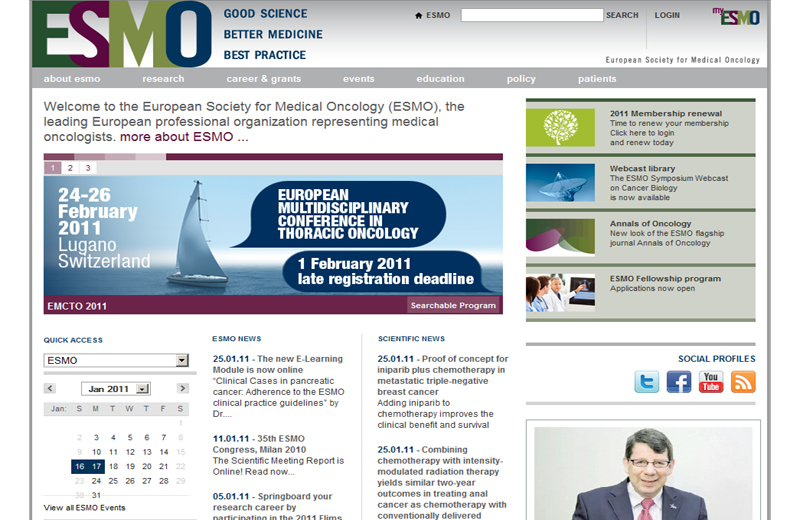Select January 28 in calendar
Screen dimensions: 800x520
[x=164, y=481]
